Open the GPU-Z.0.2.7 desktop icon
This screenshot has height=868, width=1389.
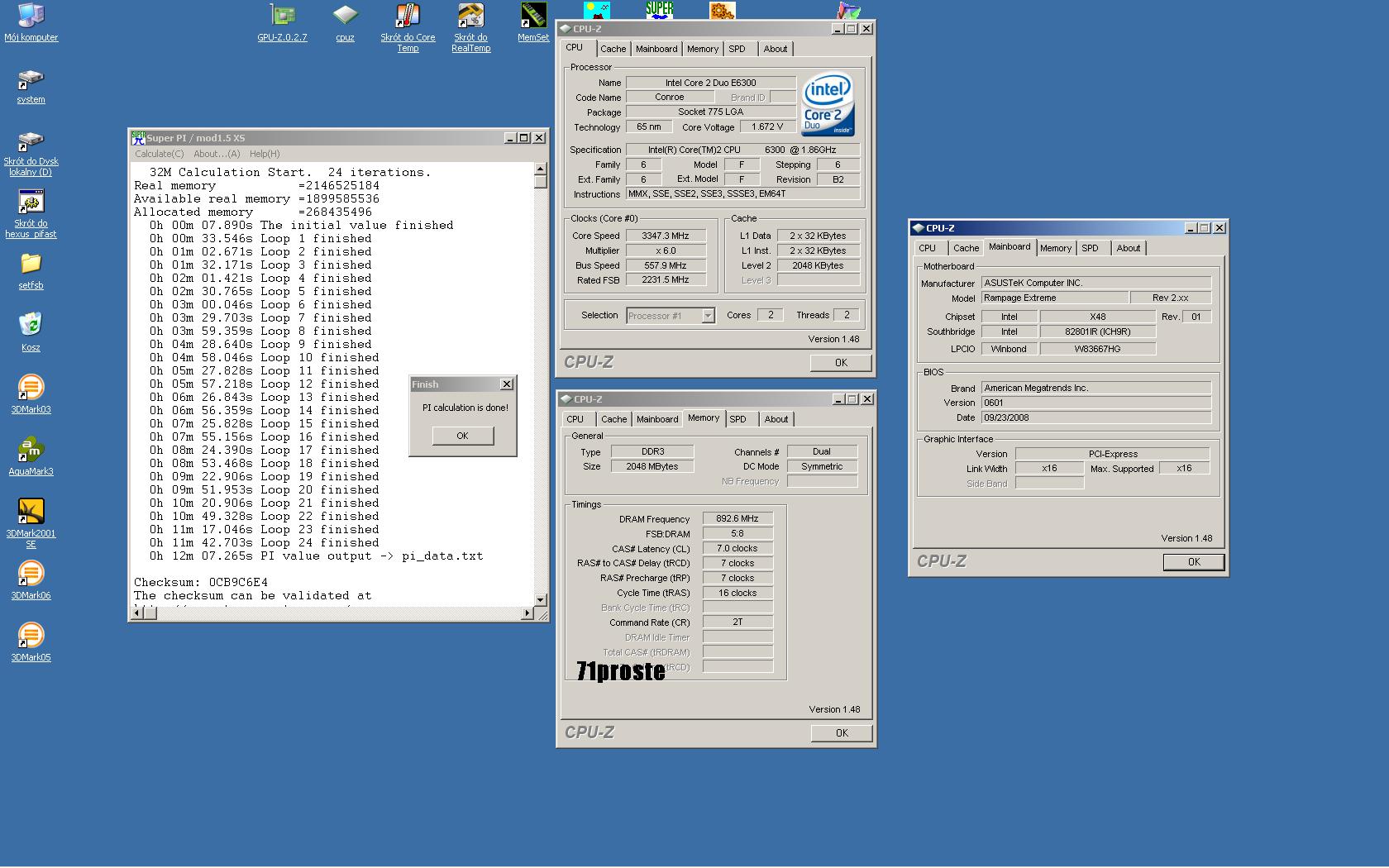[x=282, y=22]
